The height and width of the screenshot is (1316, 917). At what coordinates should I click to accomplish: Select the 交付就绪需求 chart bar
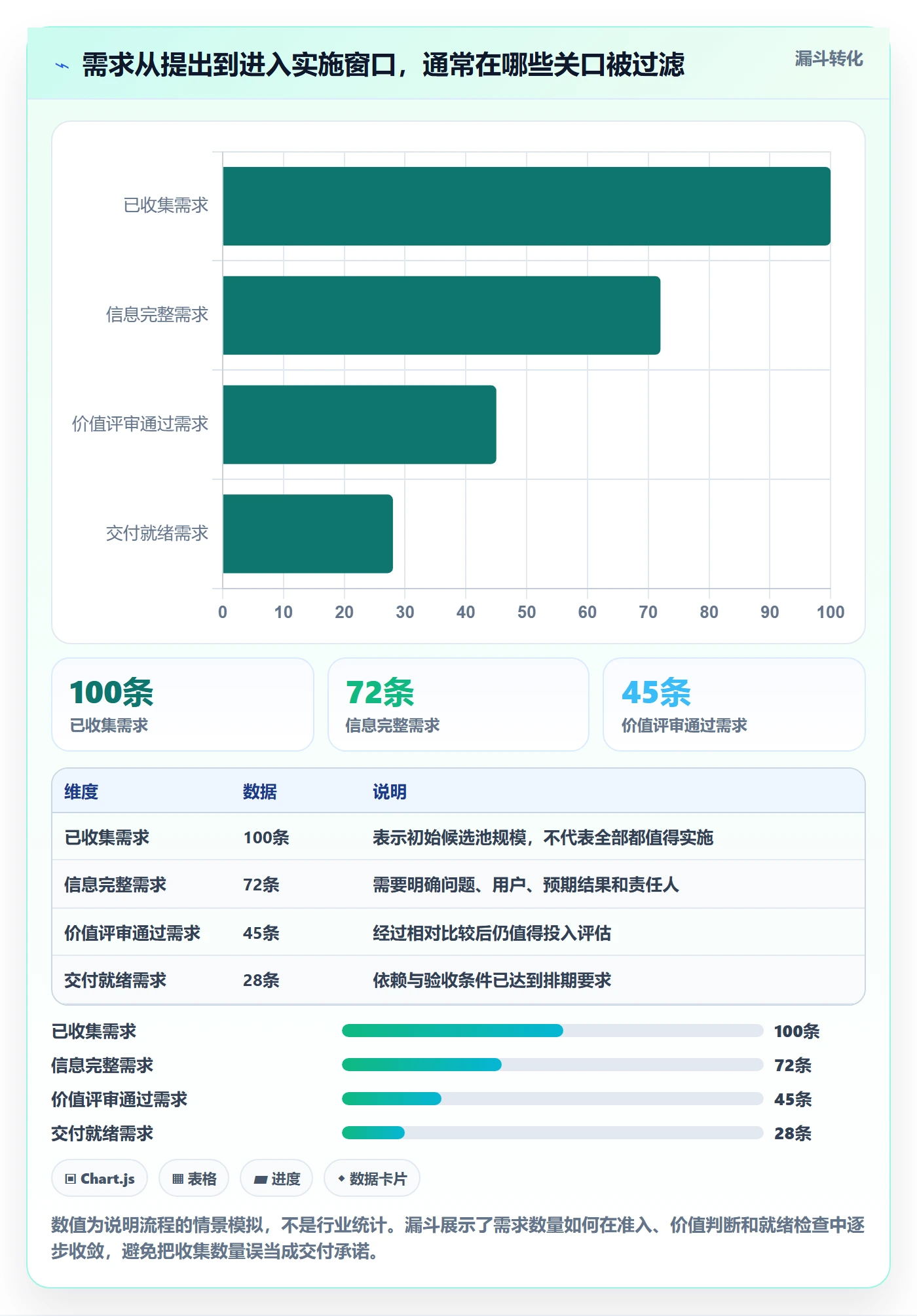point(308,534)
